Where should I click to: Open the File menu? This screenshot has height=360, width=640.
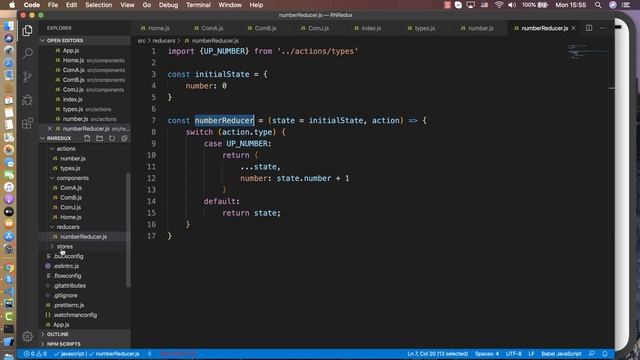click(53, 5)
